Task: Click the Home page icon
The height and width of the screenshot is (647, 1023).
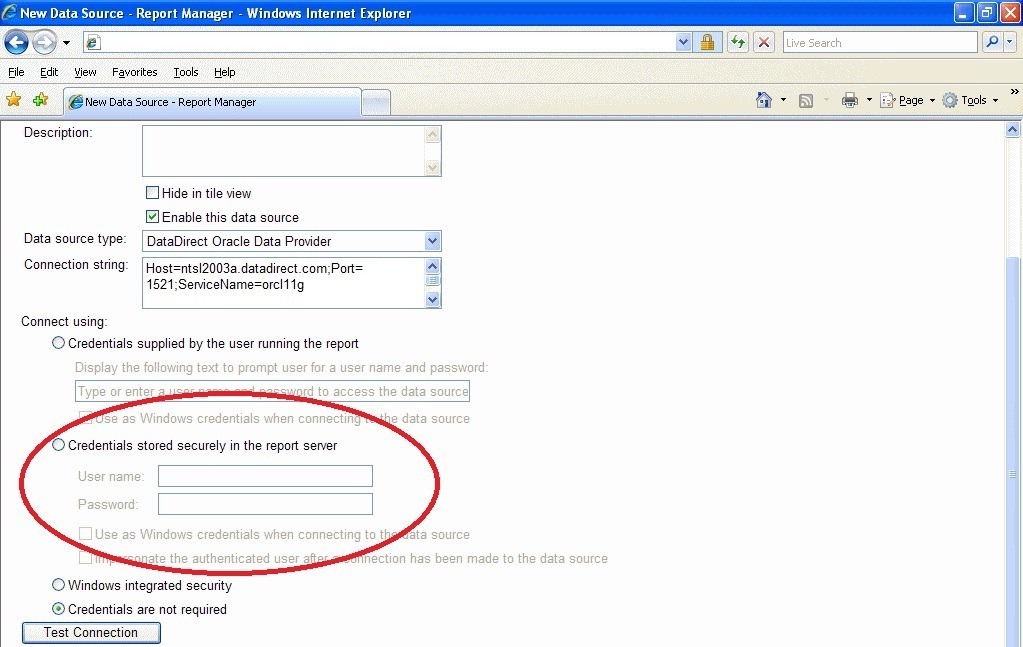Action: pos(764,100)
